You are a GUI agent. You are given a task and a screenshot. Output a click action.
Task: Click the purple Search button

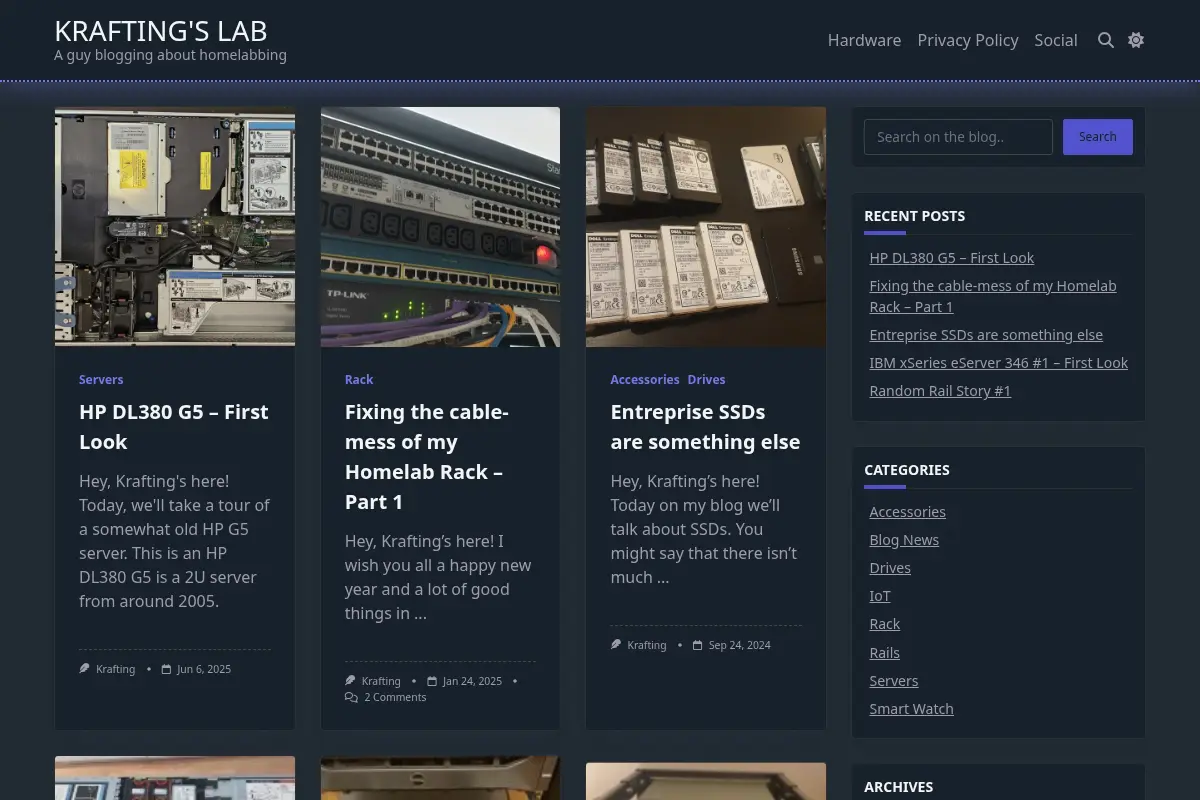click(x=1098, y=137)
